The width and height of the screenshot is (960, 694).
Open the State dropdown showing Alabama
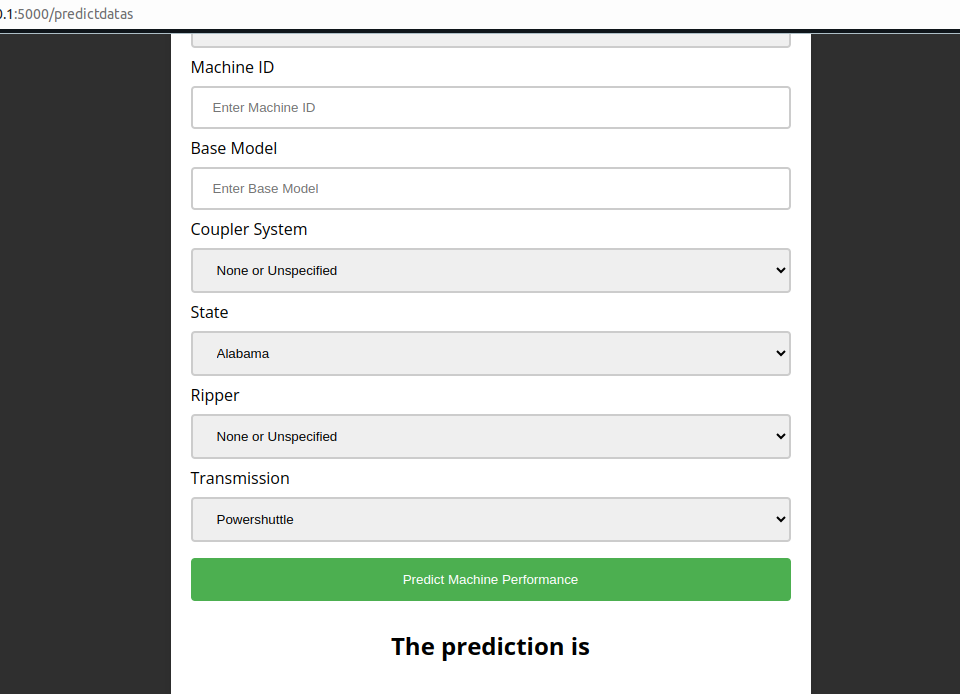point(490,354)
